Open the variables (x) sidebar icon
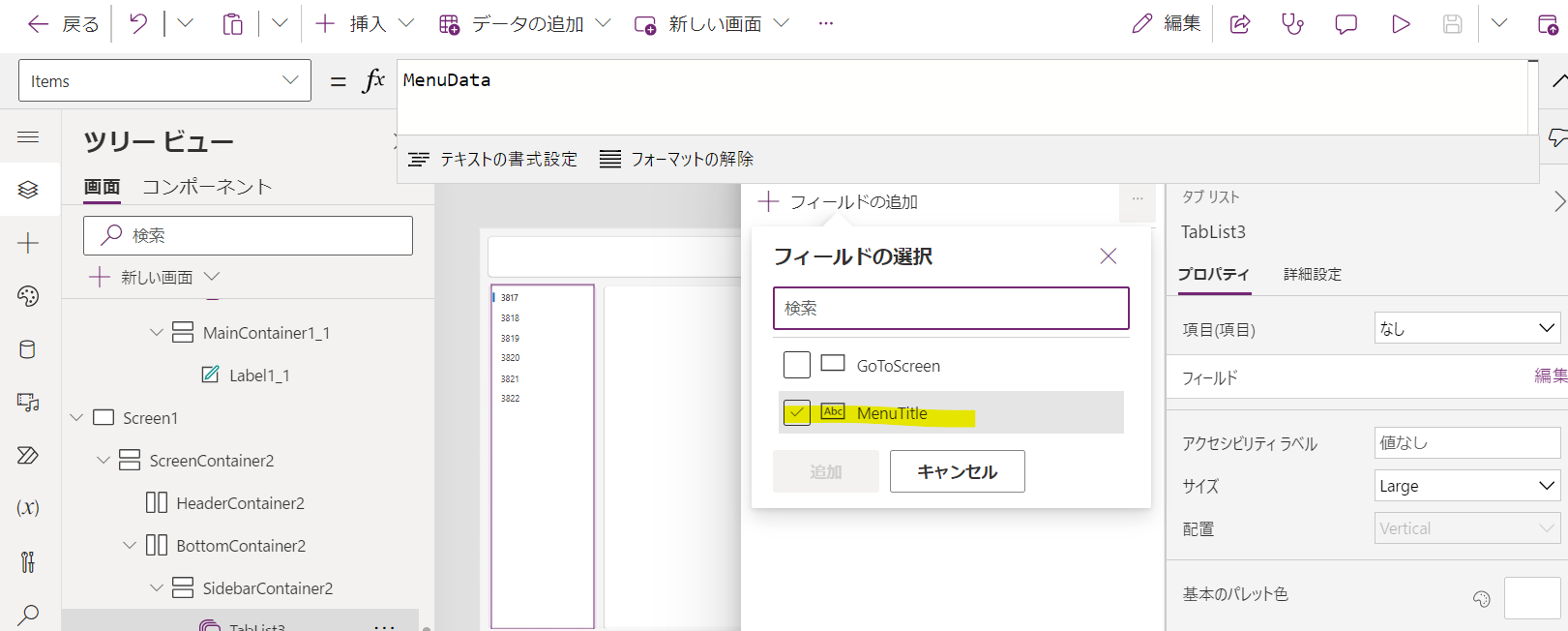The height and width of the screenshot is (631, 1568). coord(28,507)
